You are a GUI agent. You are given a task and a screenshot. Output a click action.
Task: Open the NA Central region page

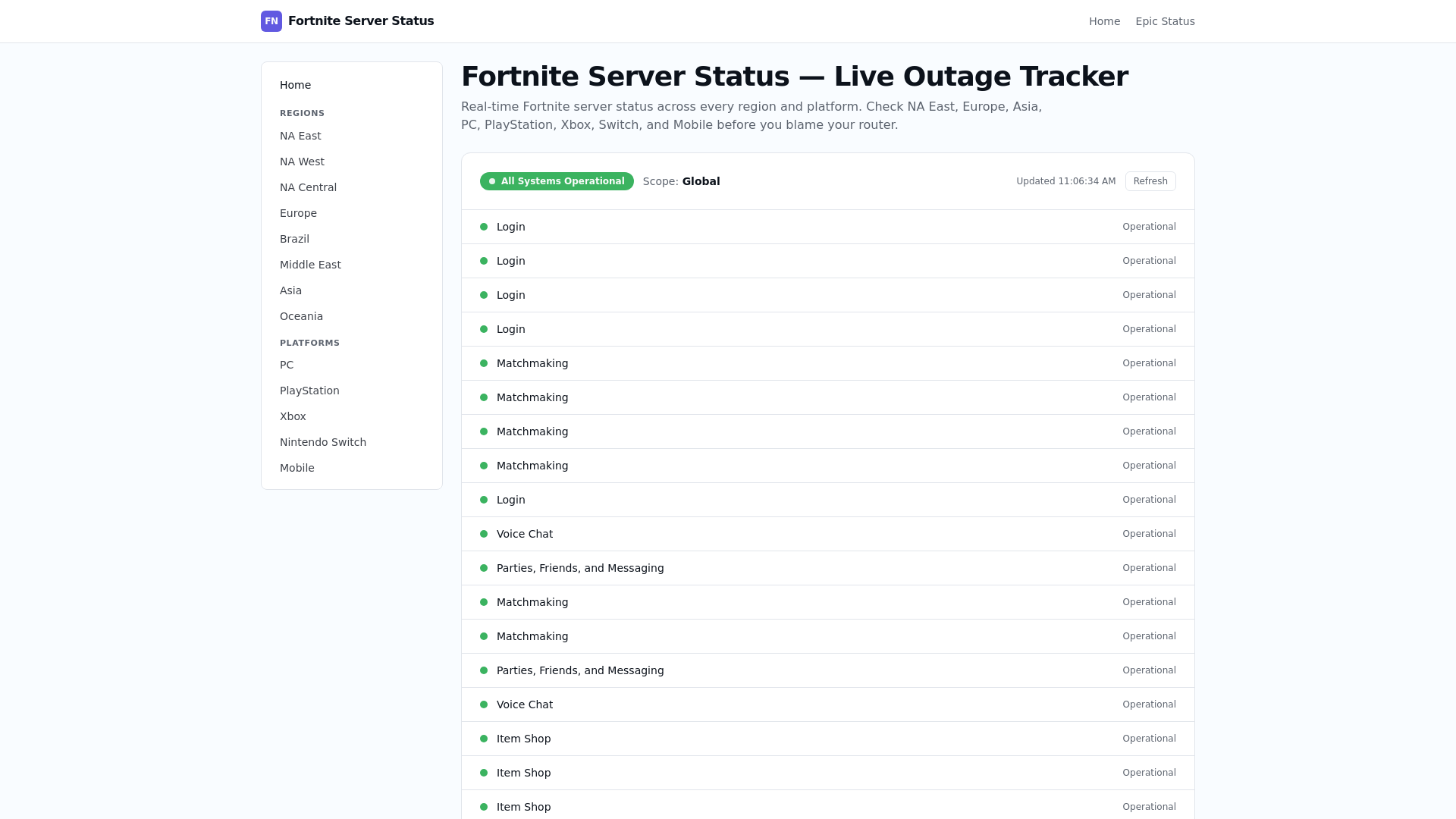click(352, 187)
